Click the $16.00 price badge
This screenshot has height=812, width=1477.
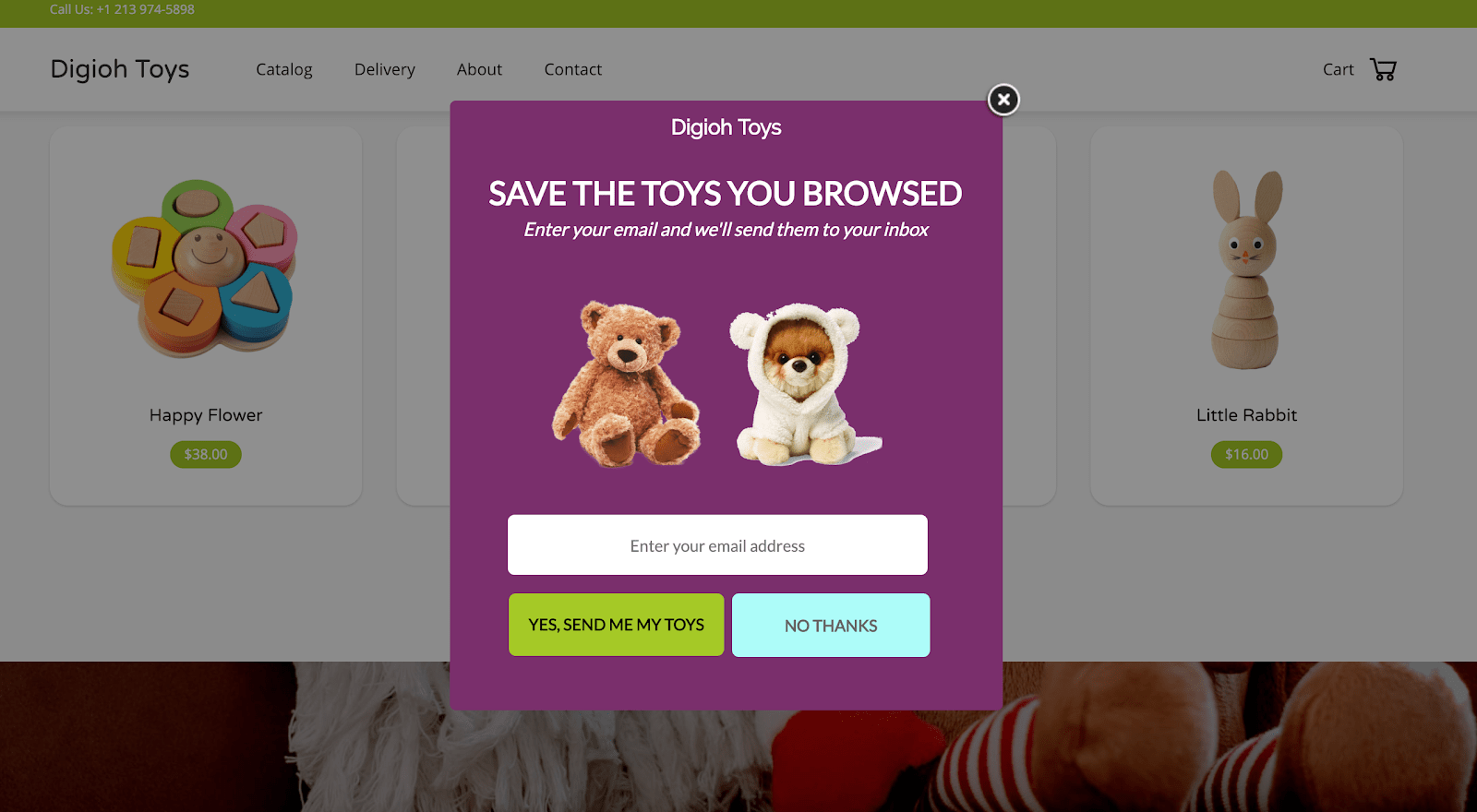[x=1247, y=454]
